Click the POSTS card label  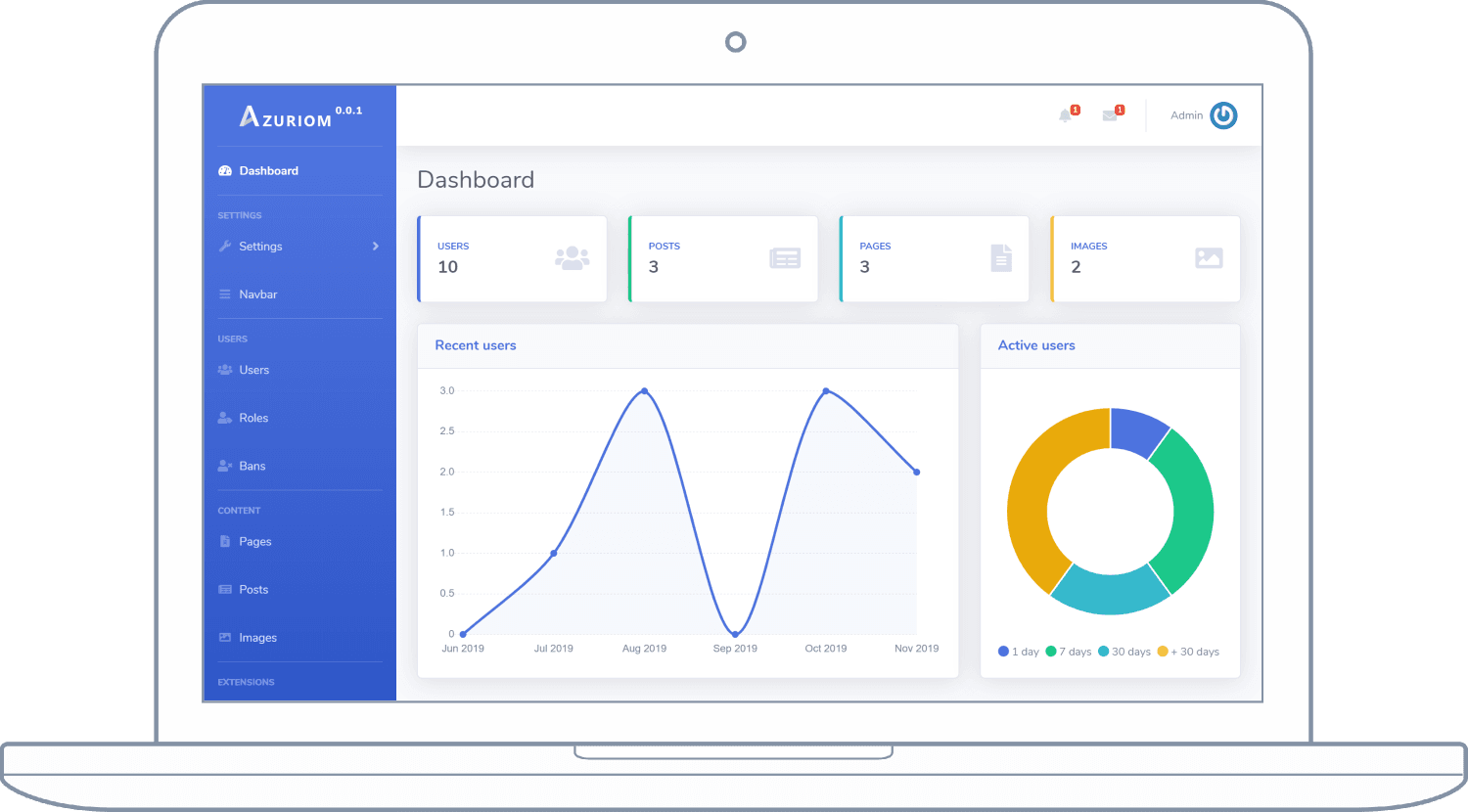coord(665,247)
